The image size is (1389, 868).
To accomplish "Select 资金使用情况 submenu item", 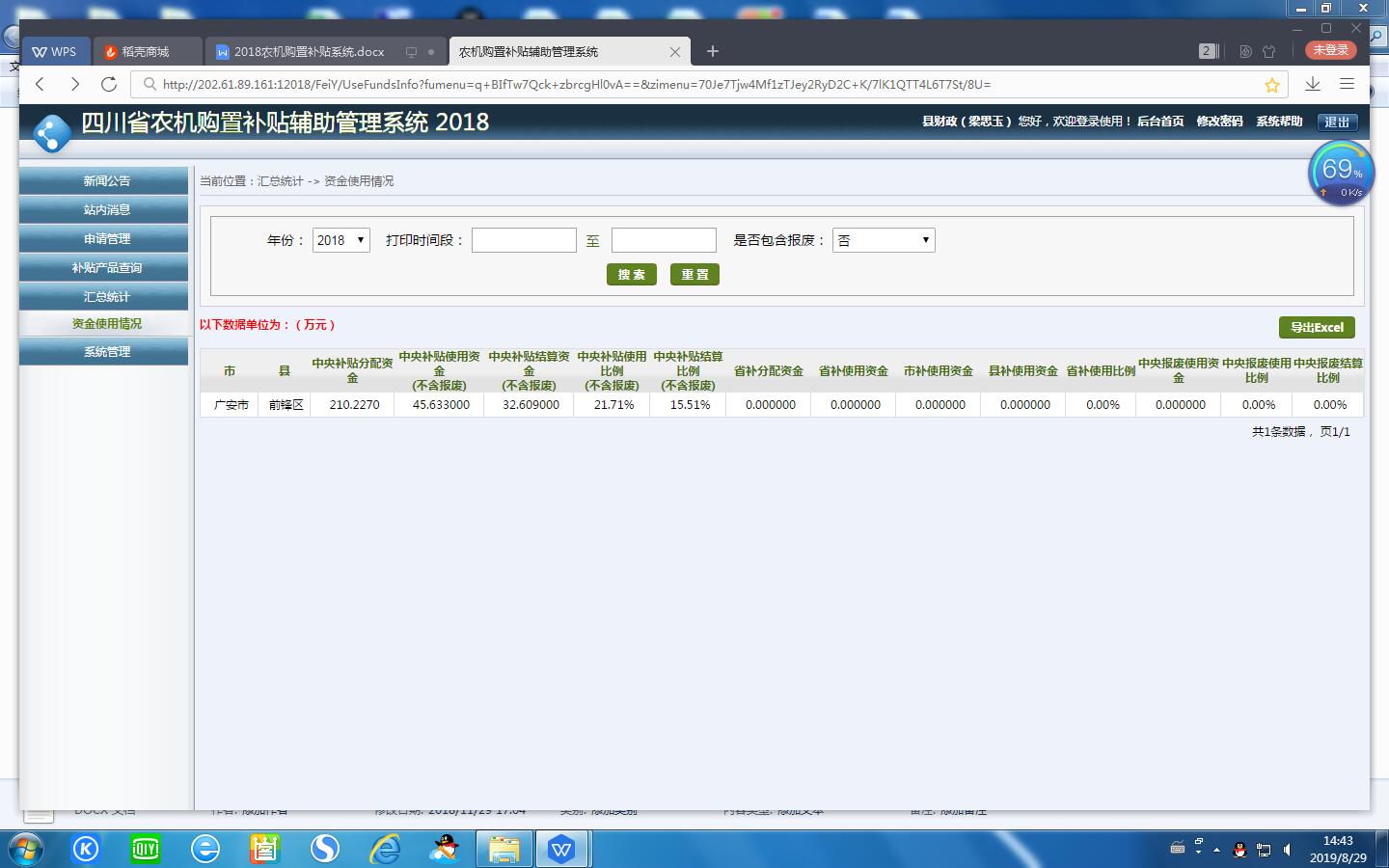I will click(x=106, y=324).
